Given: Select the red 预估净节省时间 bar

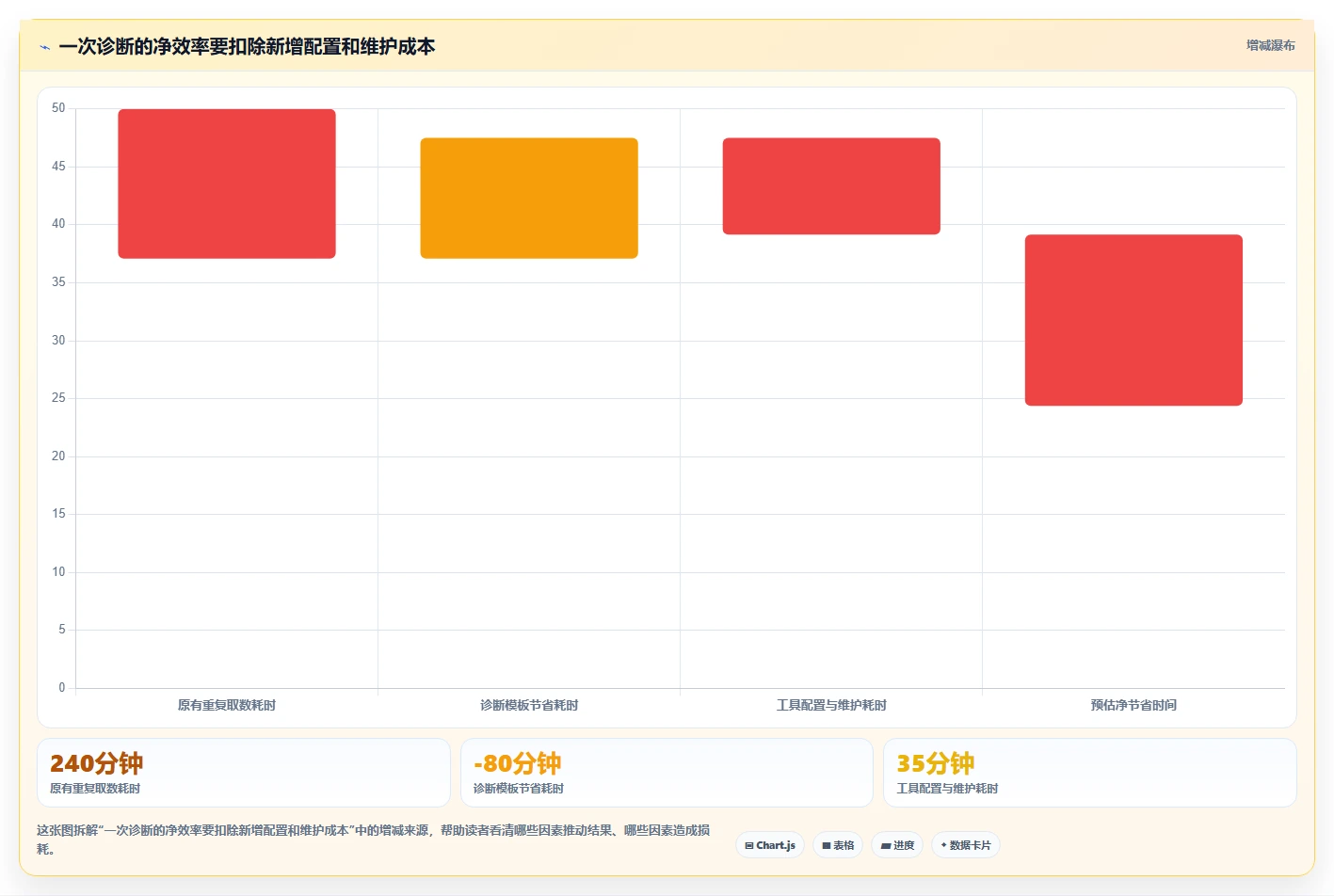Looking at the screenshot, I should click(x=1133, y=320).
